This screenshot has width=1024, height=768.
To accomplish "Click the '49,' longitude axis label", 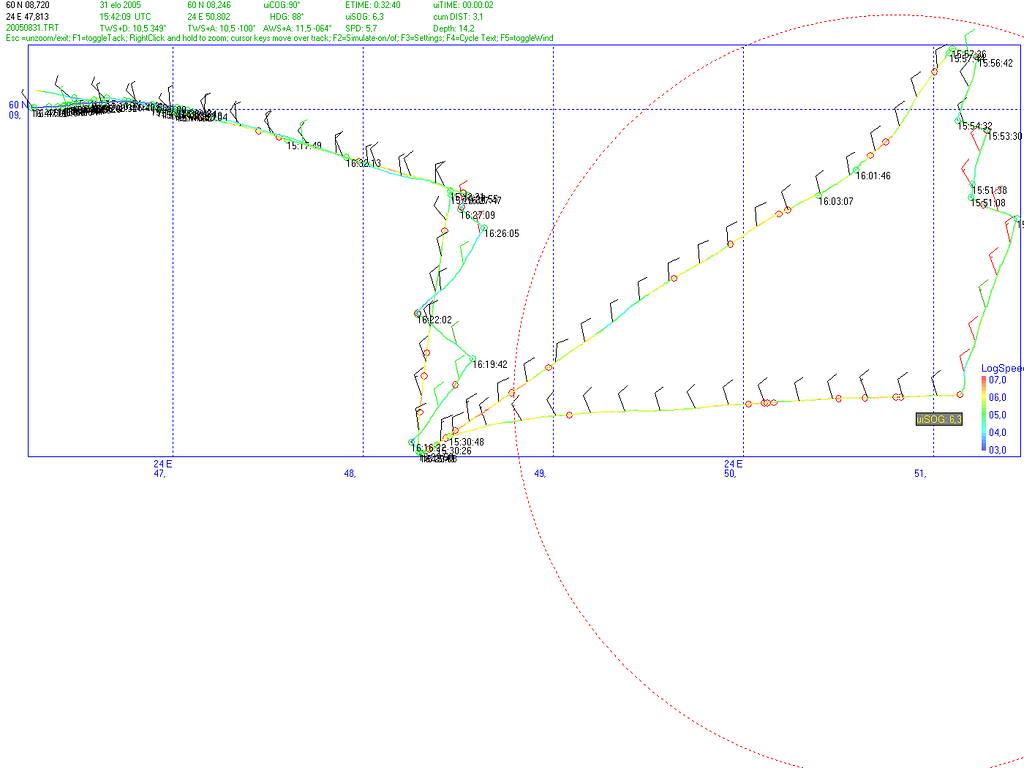I will tap(540, 473).
